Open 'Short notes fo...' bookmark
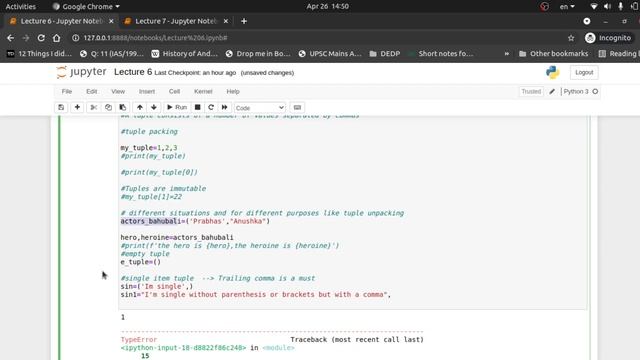This screenshot has width=640, height=360. coord(441,53)
